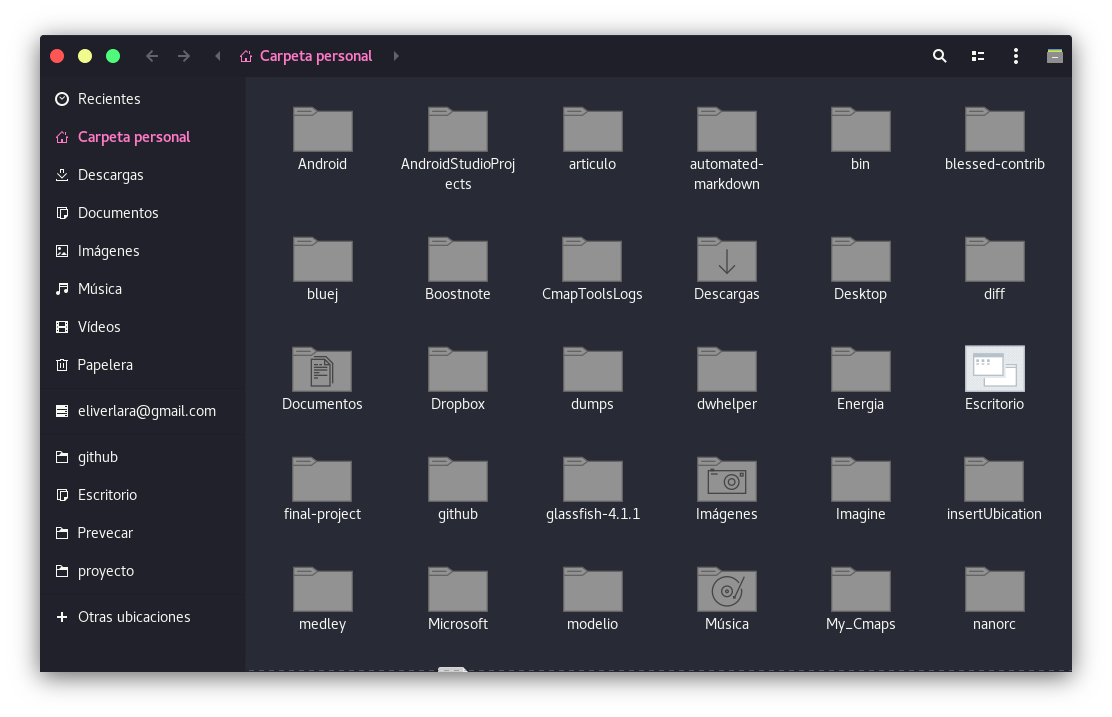Open the three-dot options menu
Screen dimensions: 1112x717
pos(1016,56)
